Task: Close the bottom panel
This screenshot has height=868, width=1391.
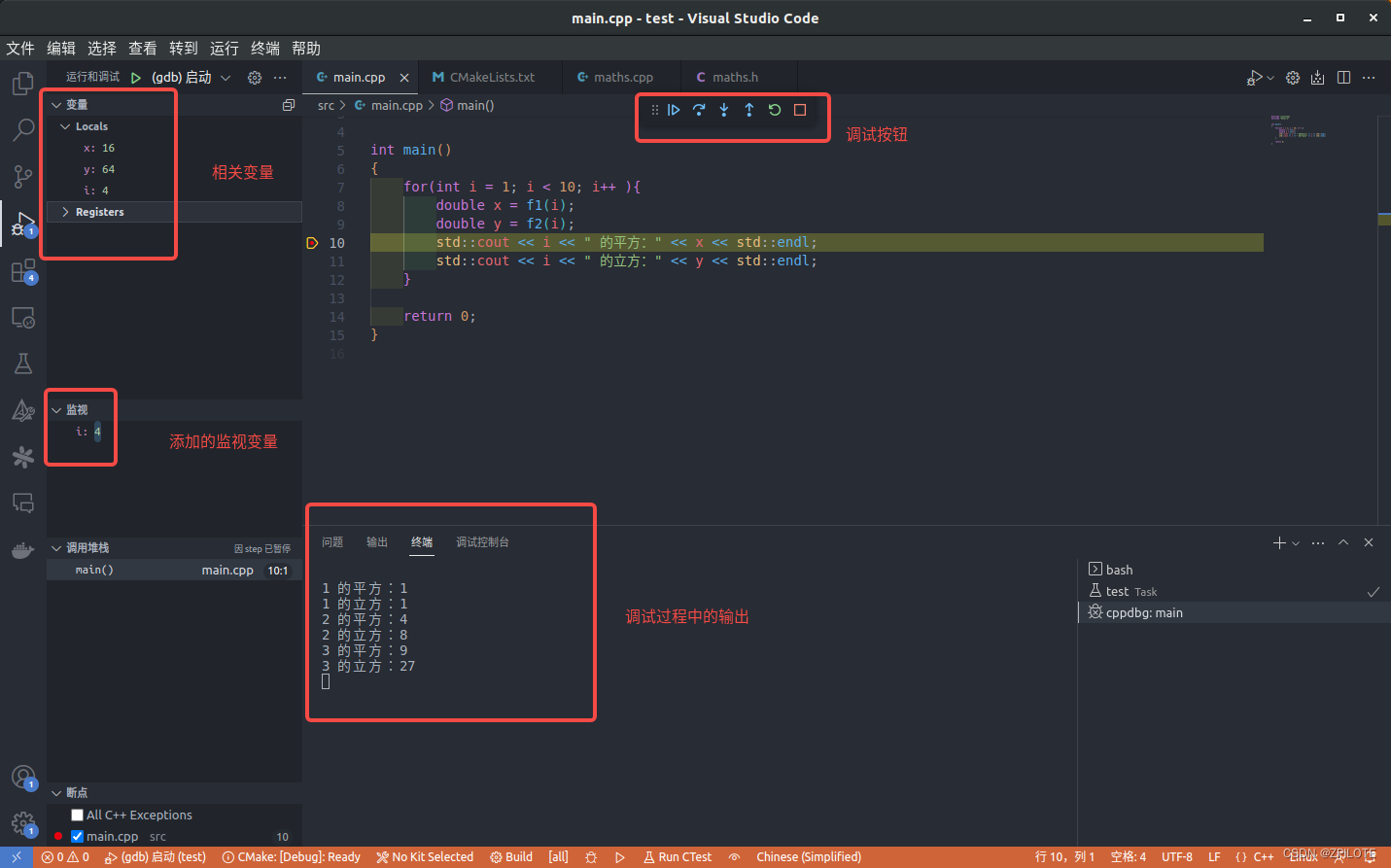Action: (x=1369, y=542)
